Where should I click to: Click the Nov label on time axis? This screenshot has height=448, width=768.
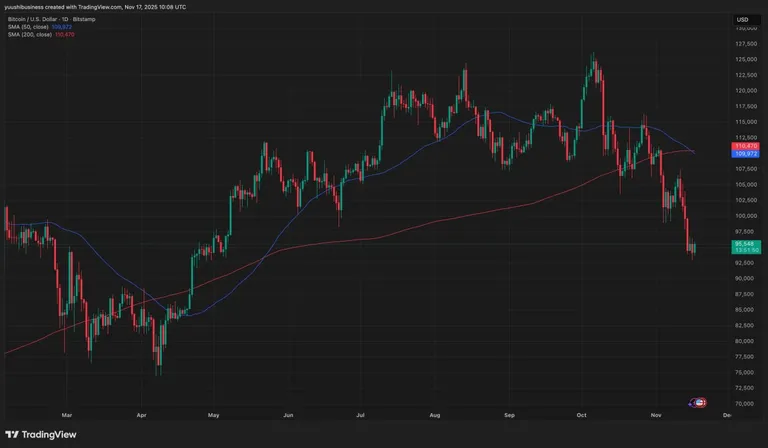click(x=656, y=415)
